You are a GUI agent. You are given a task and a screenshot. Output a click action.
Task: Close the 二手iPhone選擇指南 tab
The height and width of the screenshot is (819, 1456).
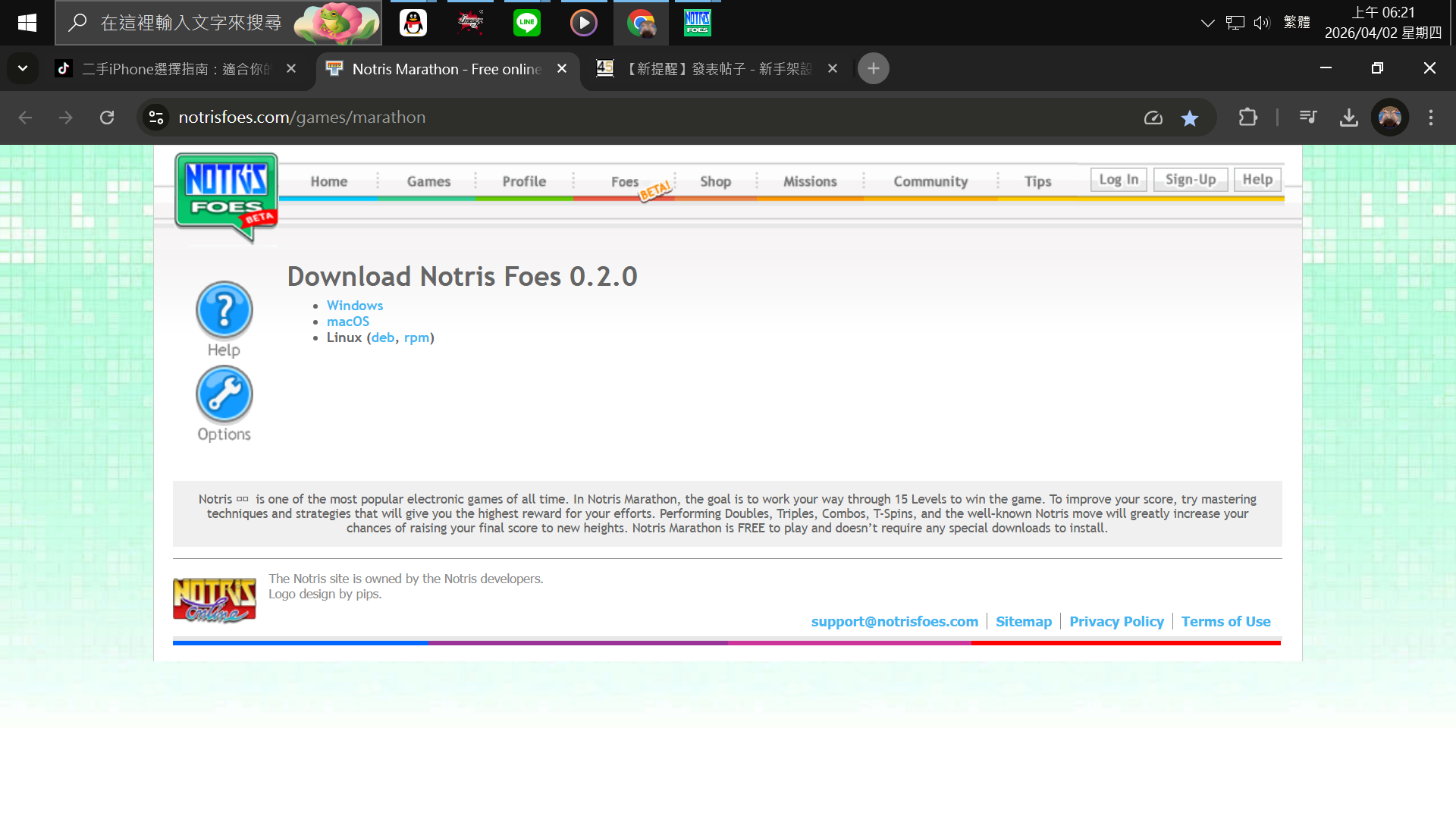[291, 68]
